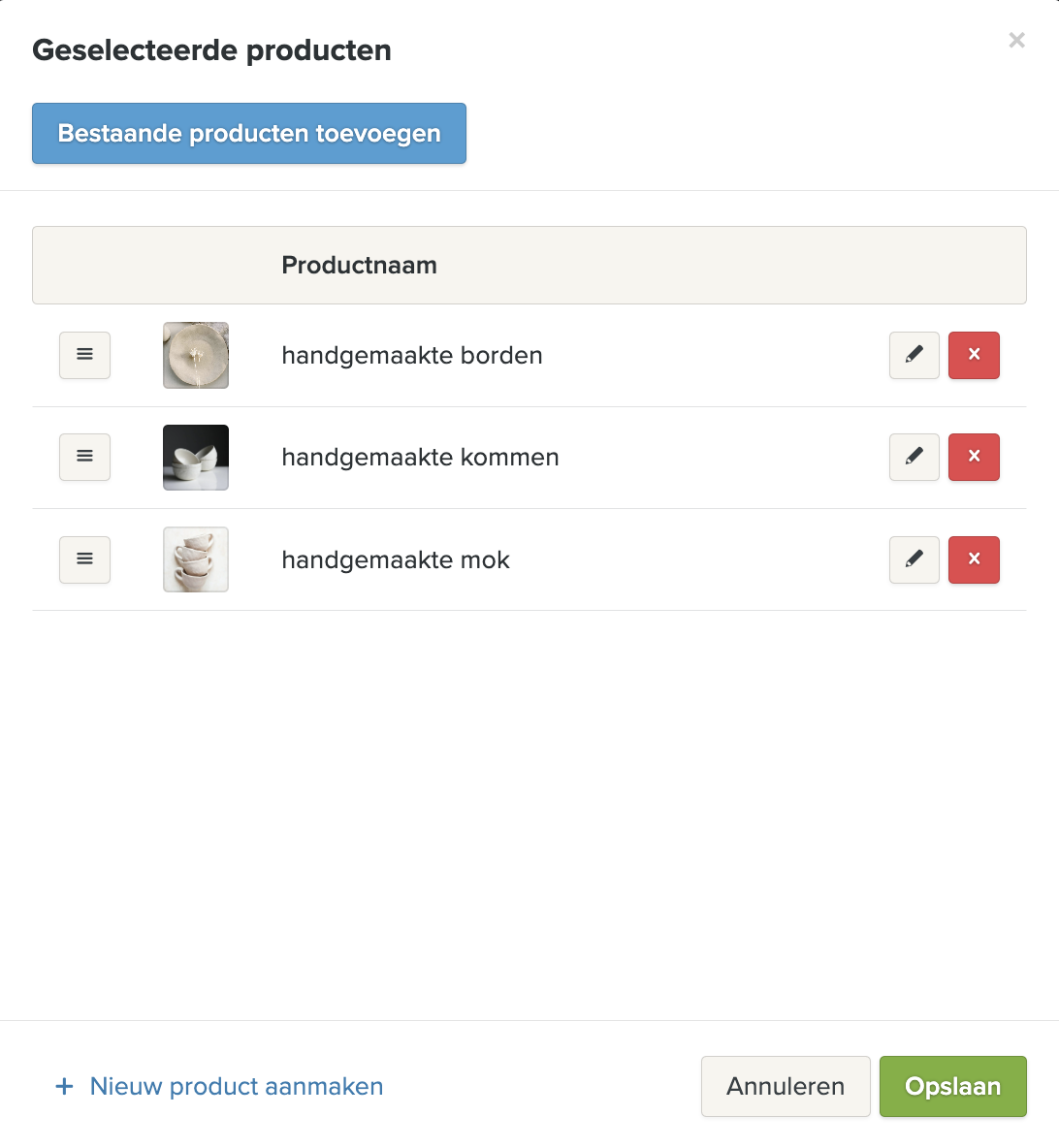Save selection with Opslaan button
Viewport: 1059px width, 1148px height.
(x=952, y=1086)
